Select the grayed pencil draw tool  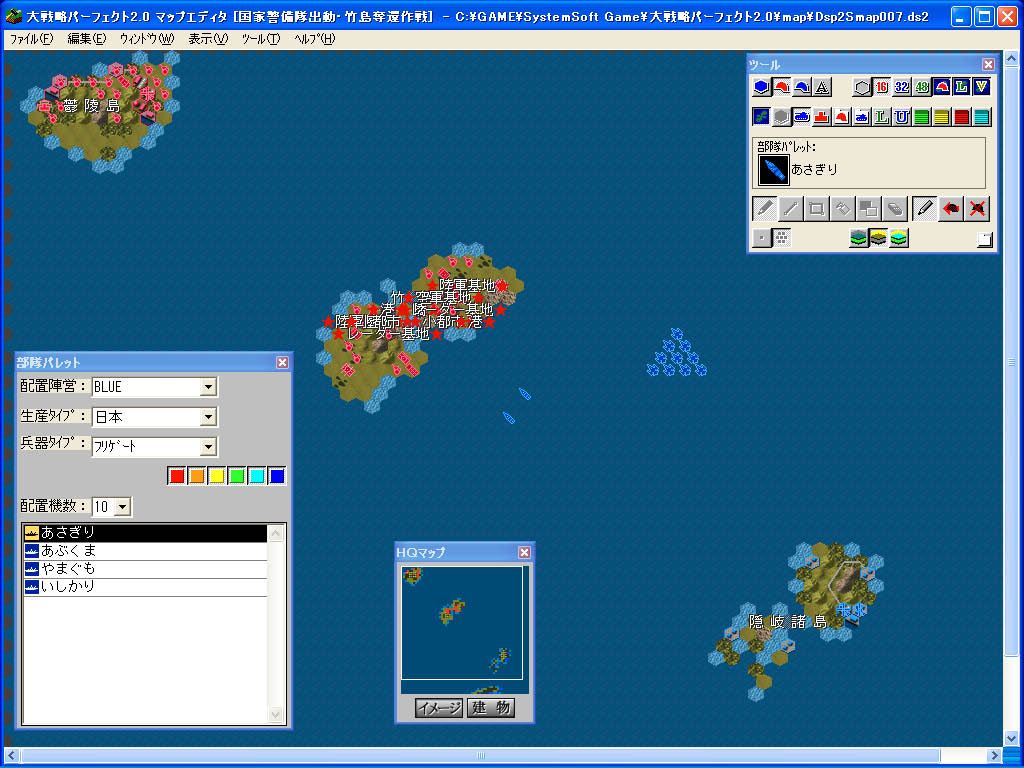[764, 209]
